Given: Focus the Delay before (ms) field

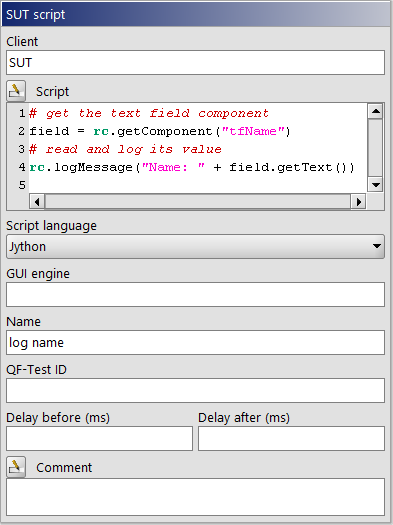Looking at the screenshot, I should pos(99,438).
